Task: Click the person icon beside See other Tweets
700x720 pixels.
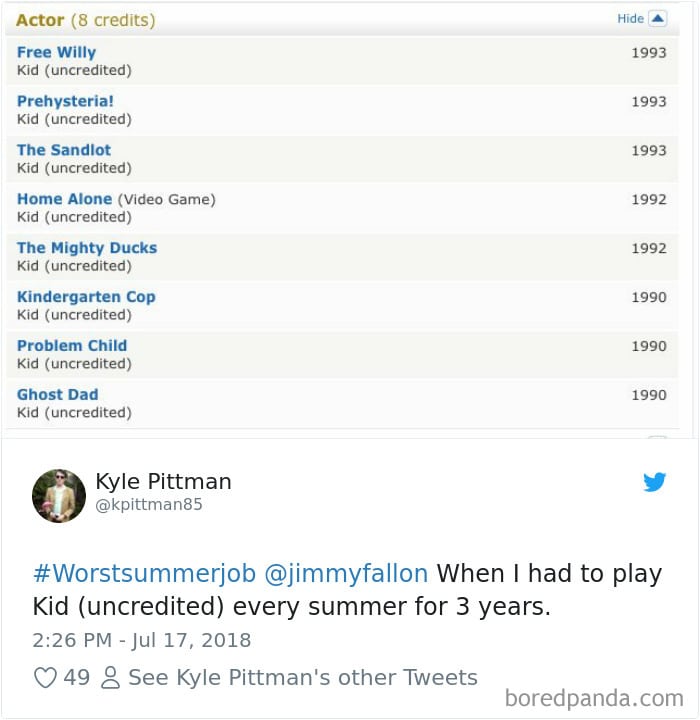Action: coord(111,677)
